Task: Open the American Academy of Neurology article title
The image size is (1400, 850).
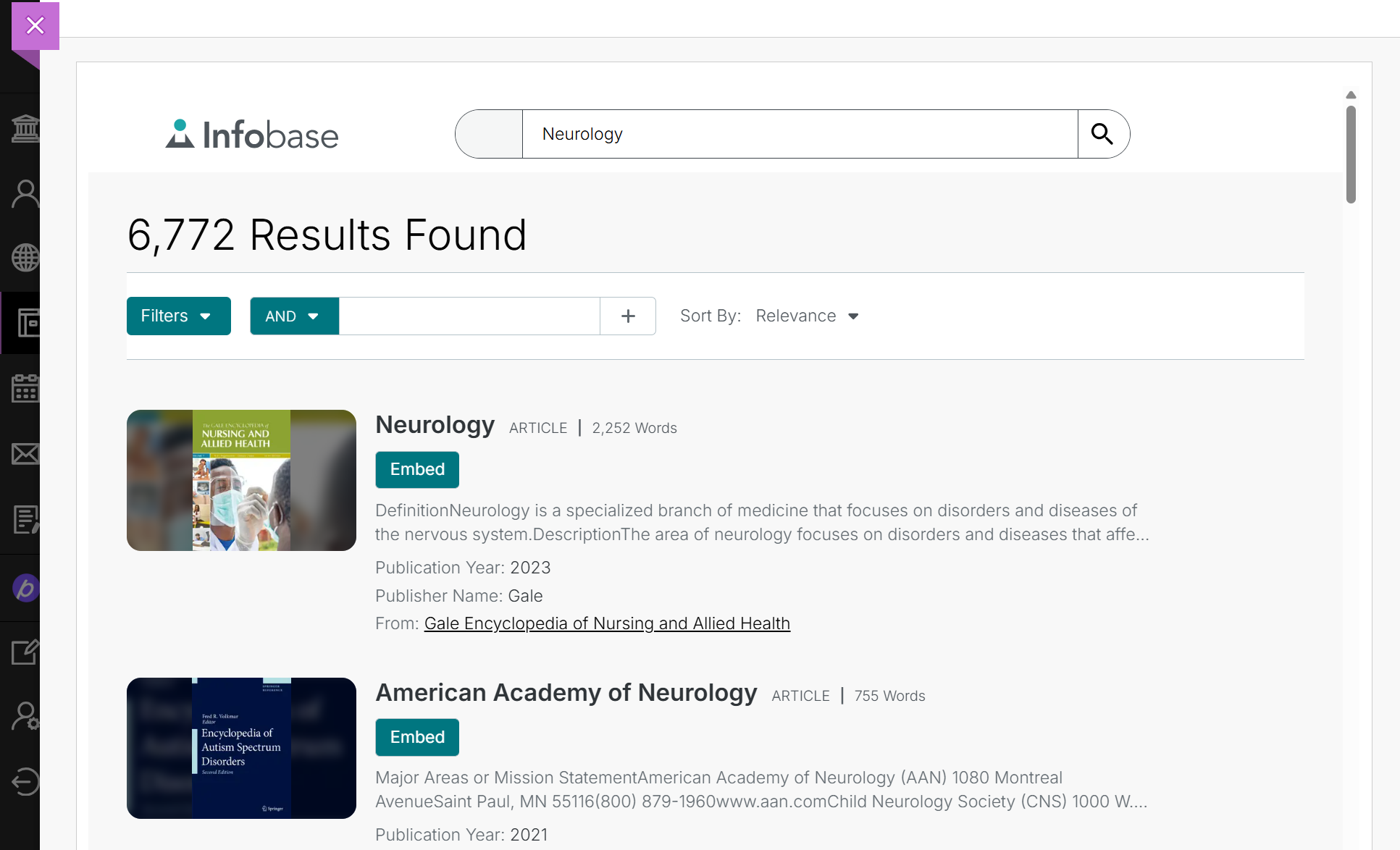Action: tap(566, 693)
